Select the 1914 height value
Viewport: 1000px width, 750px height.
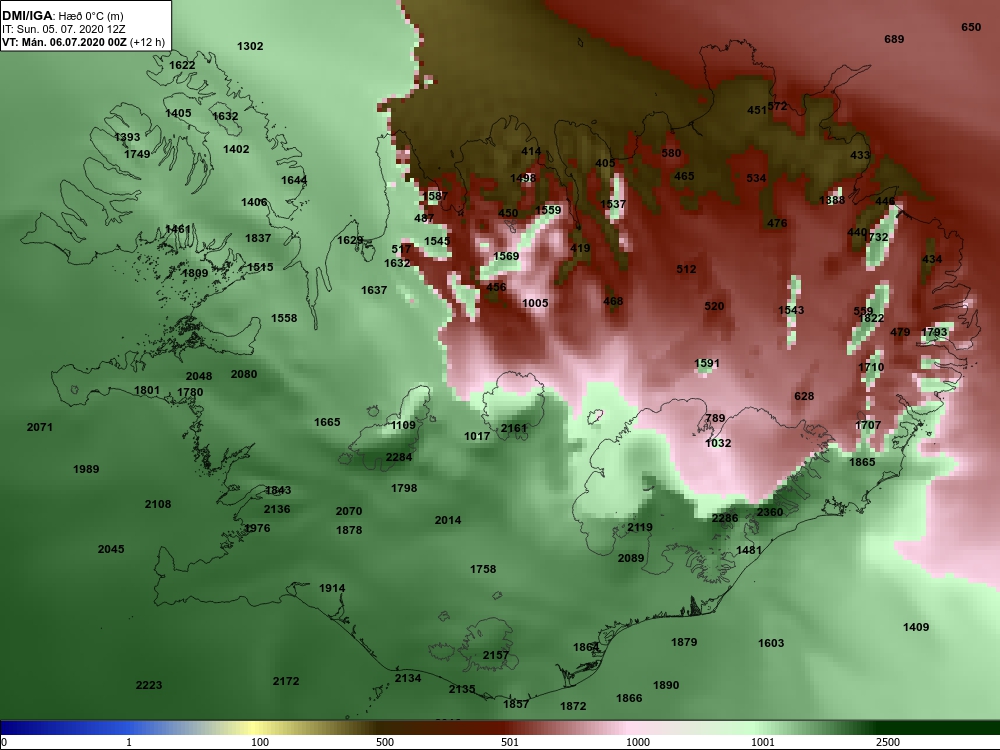pos(332,588)
